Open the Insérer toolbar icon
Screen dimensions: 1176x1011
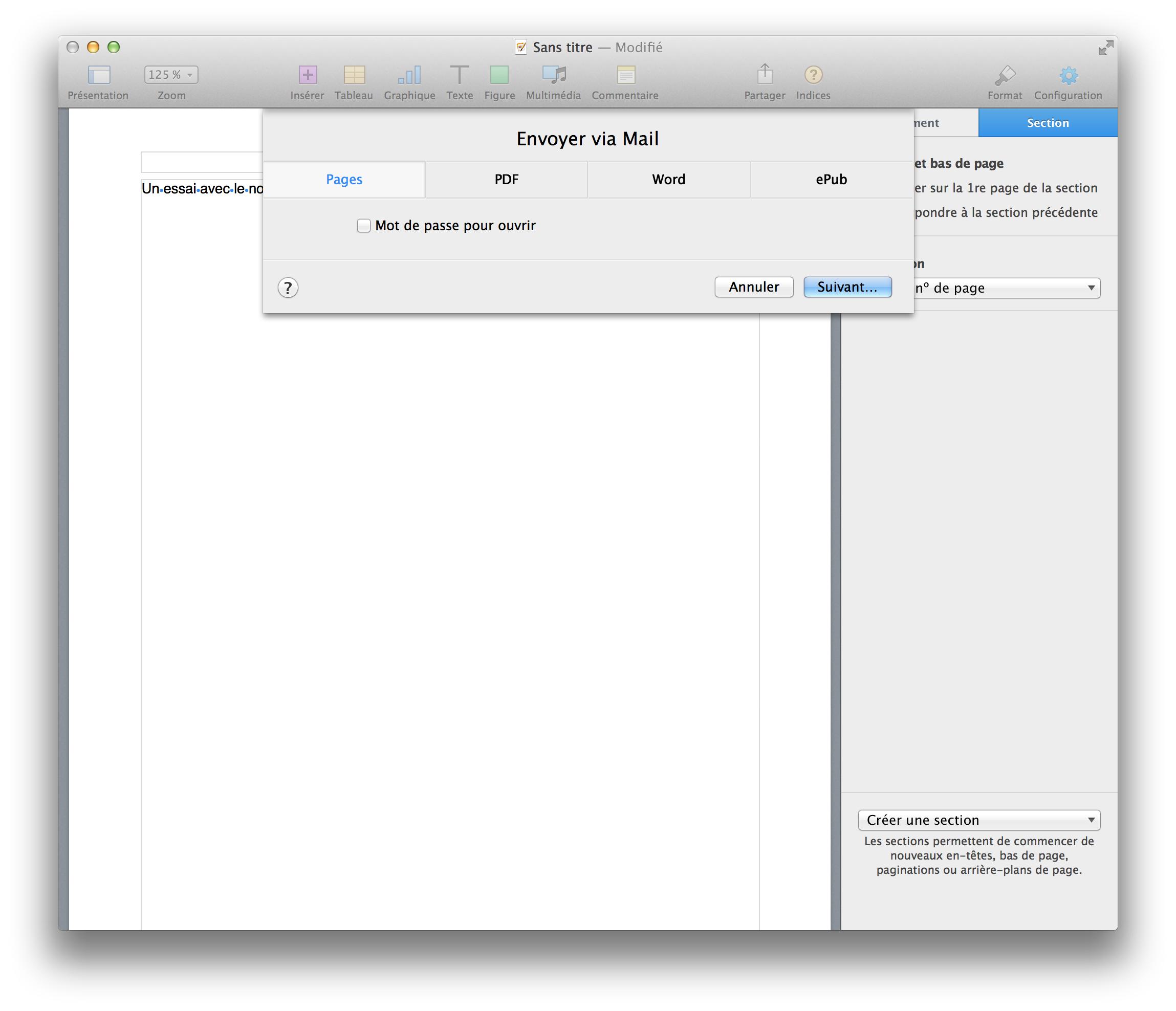click(308, 75)
